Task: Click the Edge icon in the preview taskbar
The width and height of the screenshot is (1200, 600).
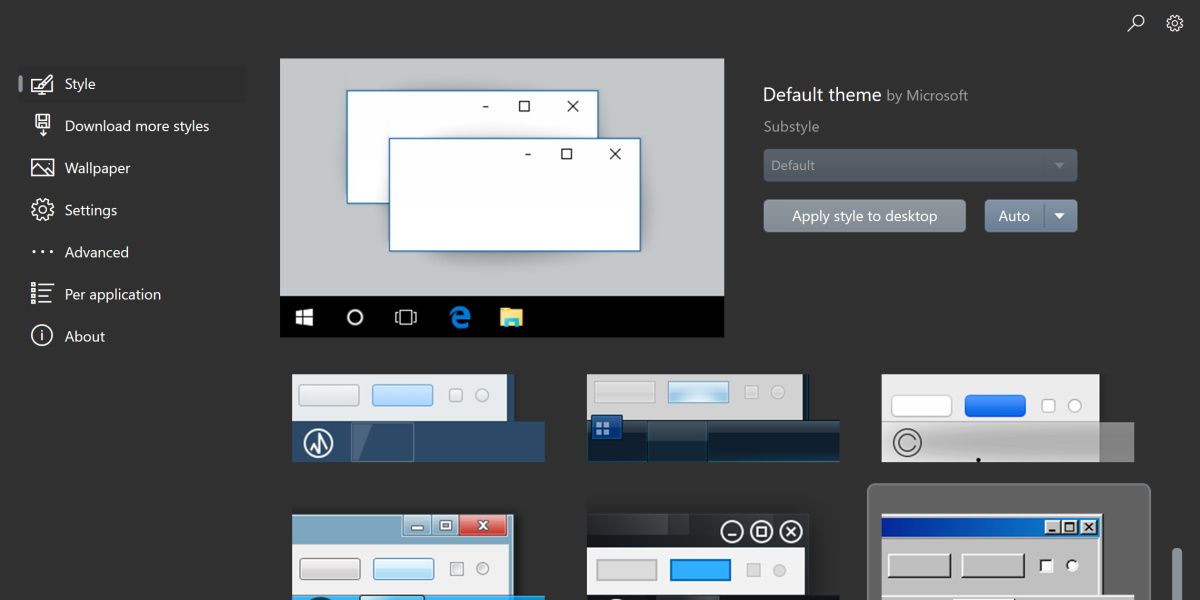Action: pos(459,317)
